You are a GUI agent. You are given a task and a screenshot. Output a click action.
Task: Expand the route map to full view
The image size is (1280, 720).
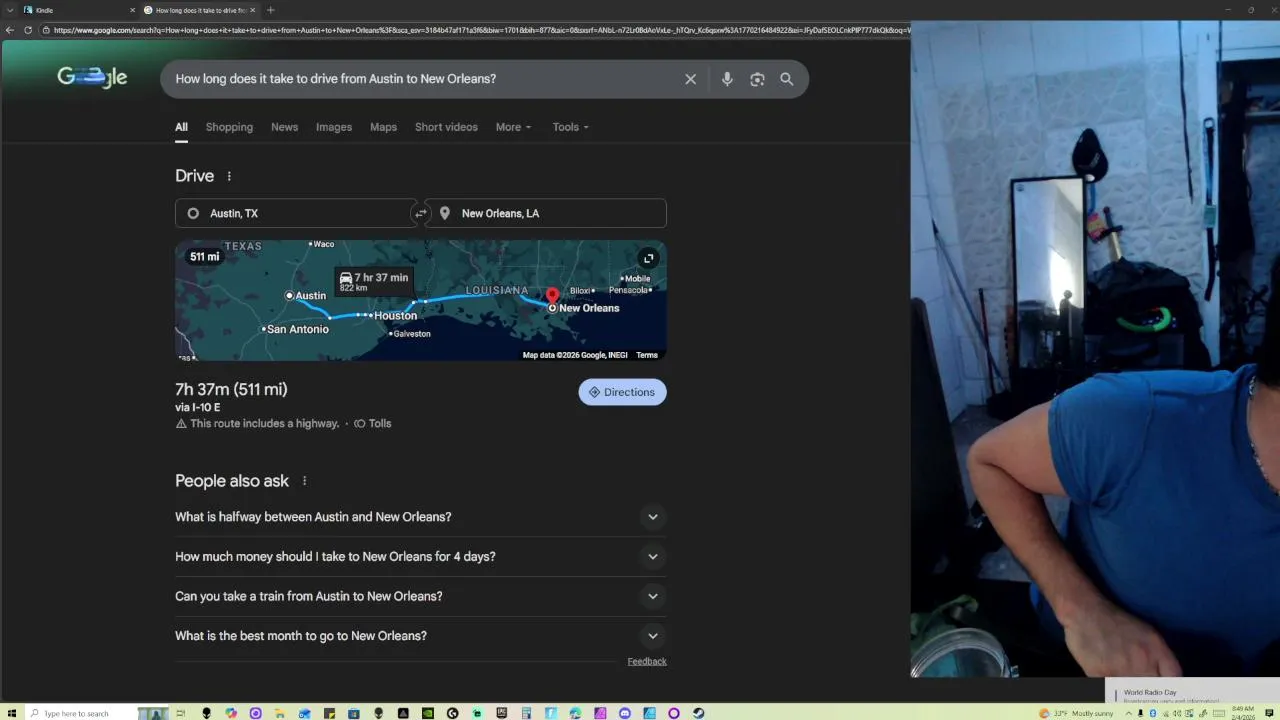point(648,258)
